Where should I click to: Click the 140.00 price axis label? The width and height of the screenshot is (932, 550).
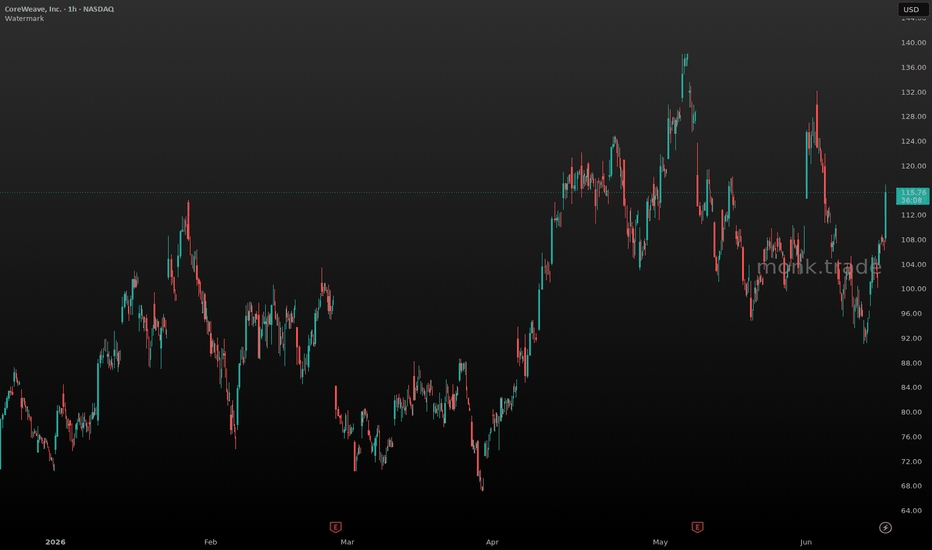[x=913, y=43]
